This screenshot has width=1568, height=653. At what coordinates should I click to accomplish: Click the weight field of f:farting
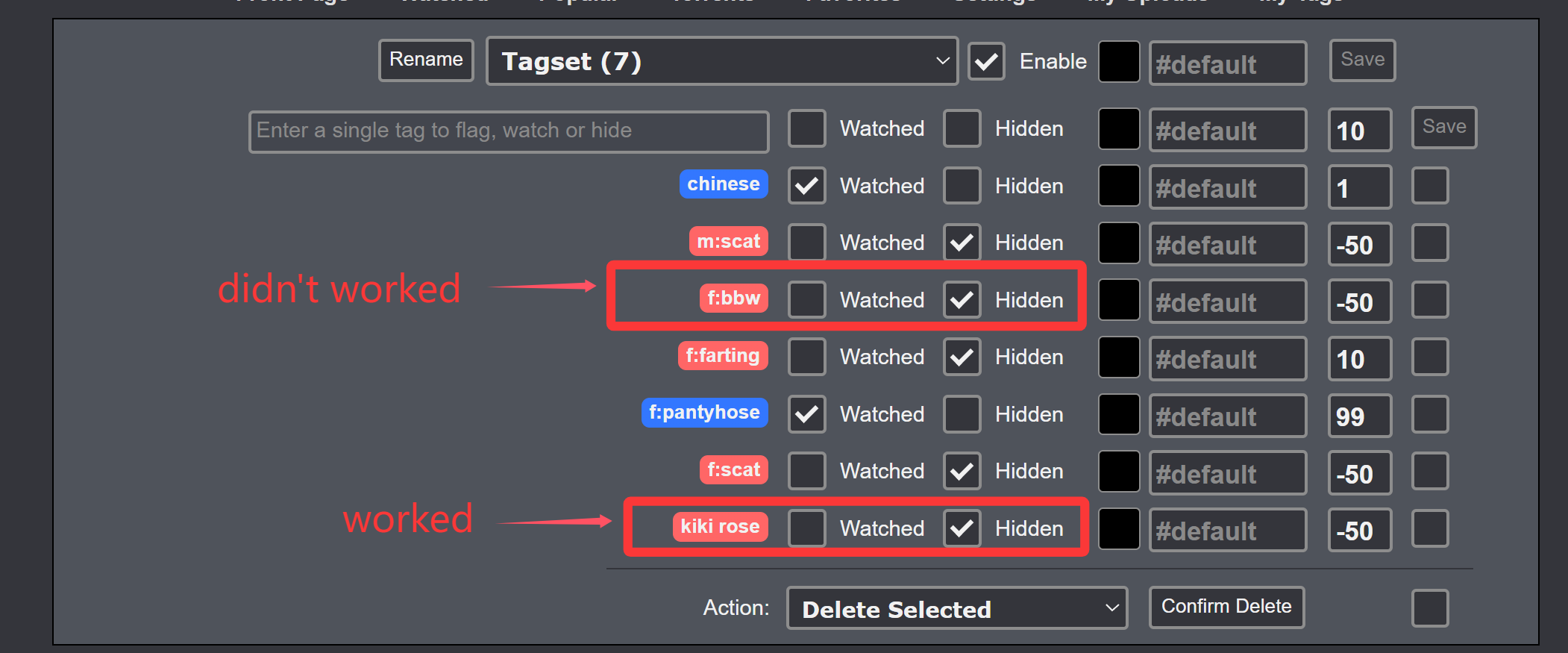pos(1359,360)
